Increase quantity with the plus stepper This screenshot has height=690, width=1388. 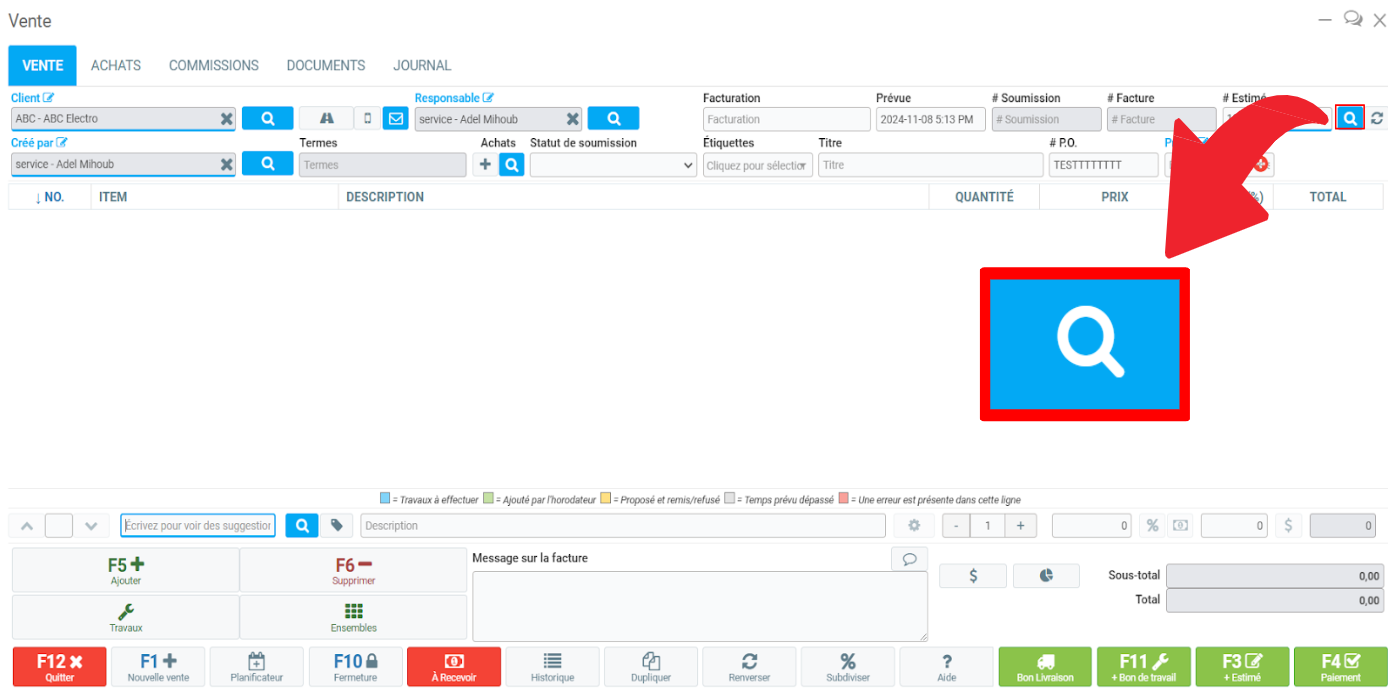tap(1020, 526)
